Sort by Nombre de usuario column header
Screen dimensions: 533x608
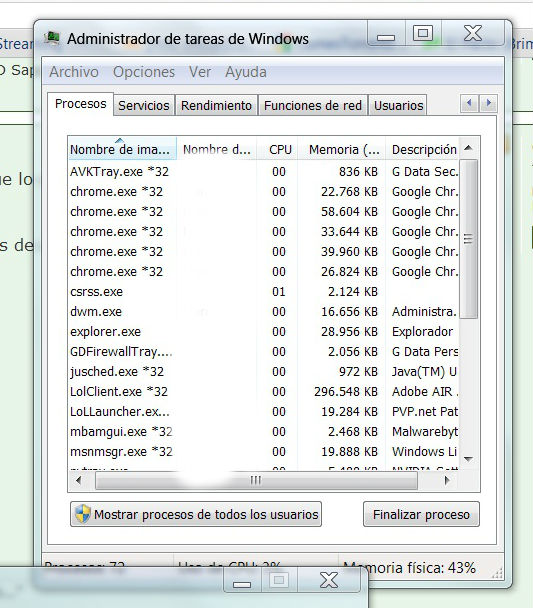pos(217,149)
